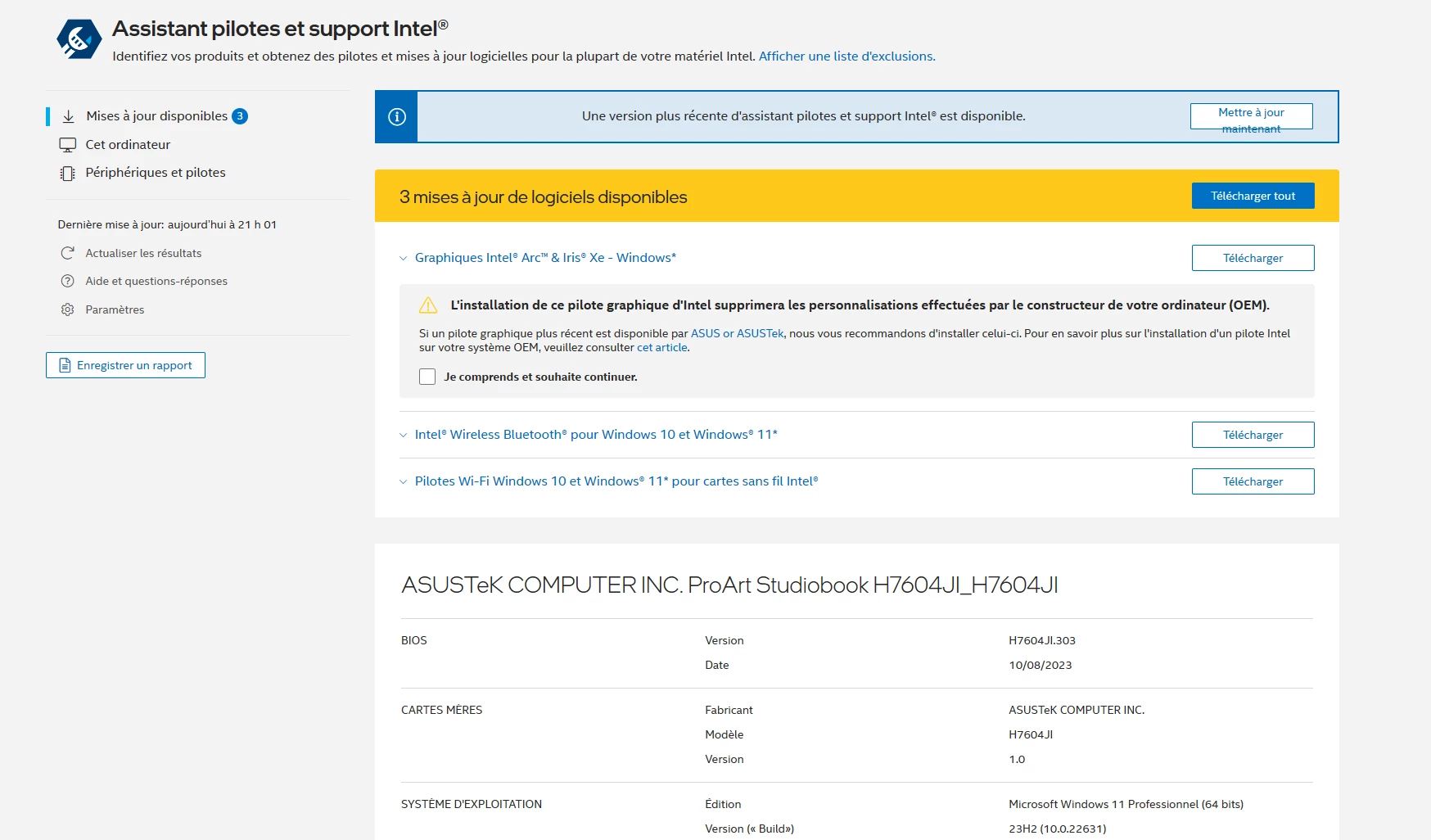The height and width of the screenshot is (840, 1431).
Task: Click the document icon in Enregistrer un rapport
Action: coord(65,365)
